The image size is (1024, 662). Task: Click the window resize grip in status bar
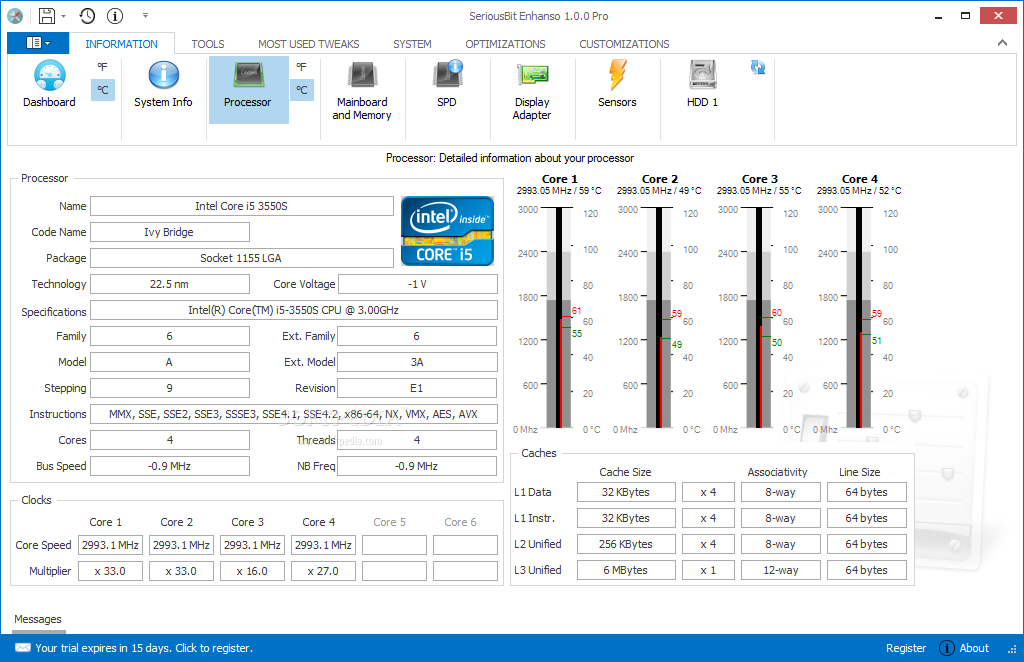pos(1012,650)
